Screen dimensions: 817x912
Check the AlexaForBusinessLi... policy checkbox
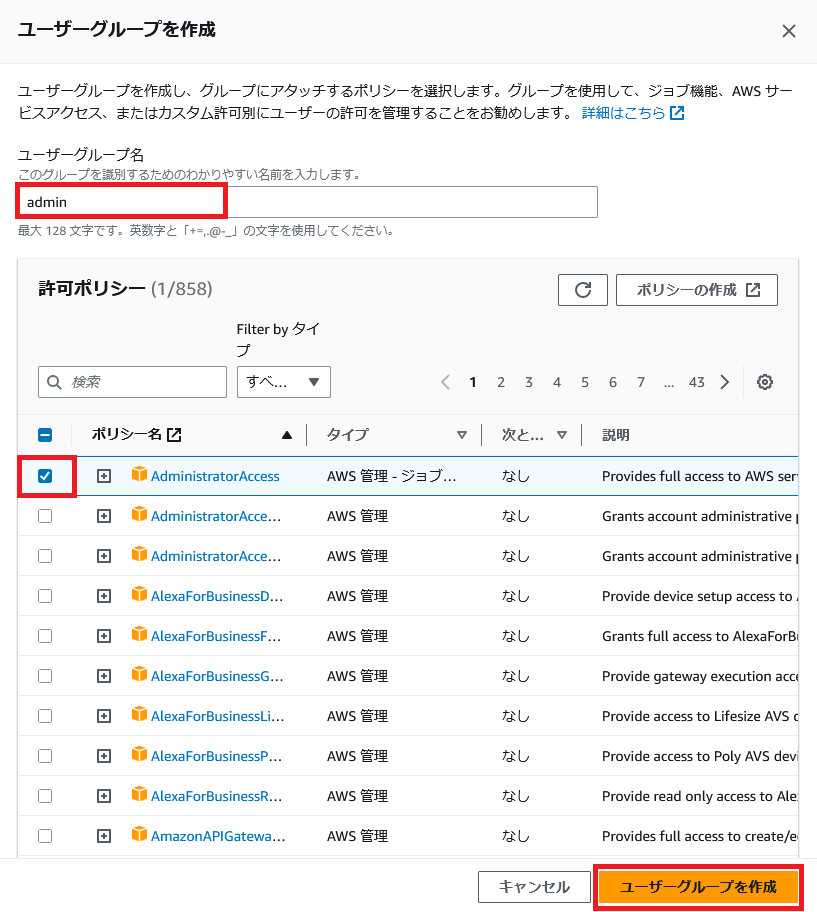[x=45, y=716]
